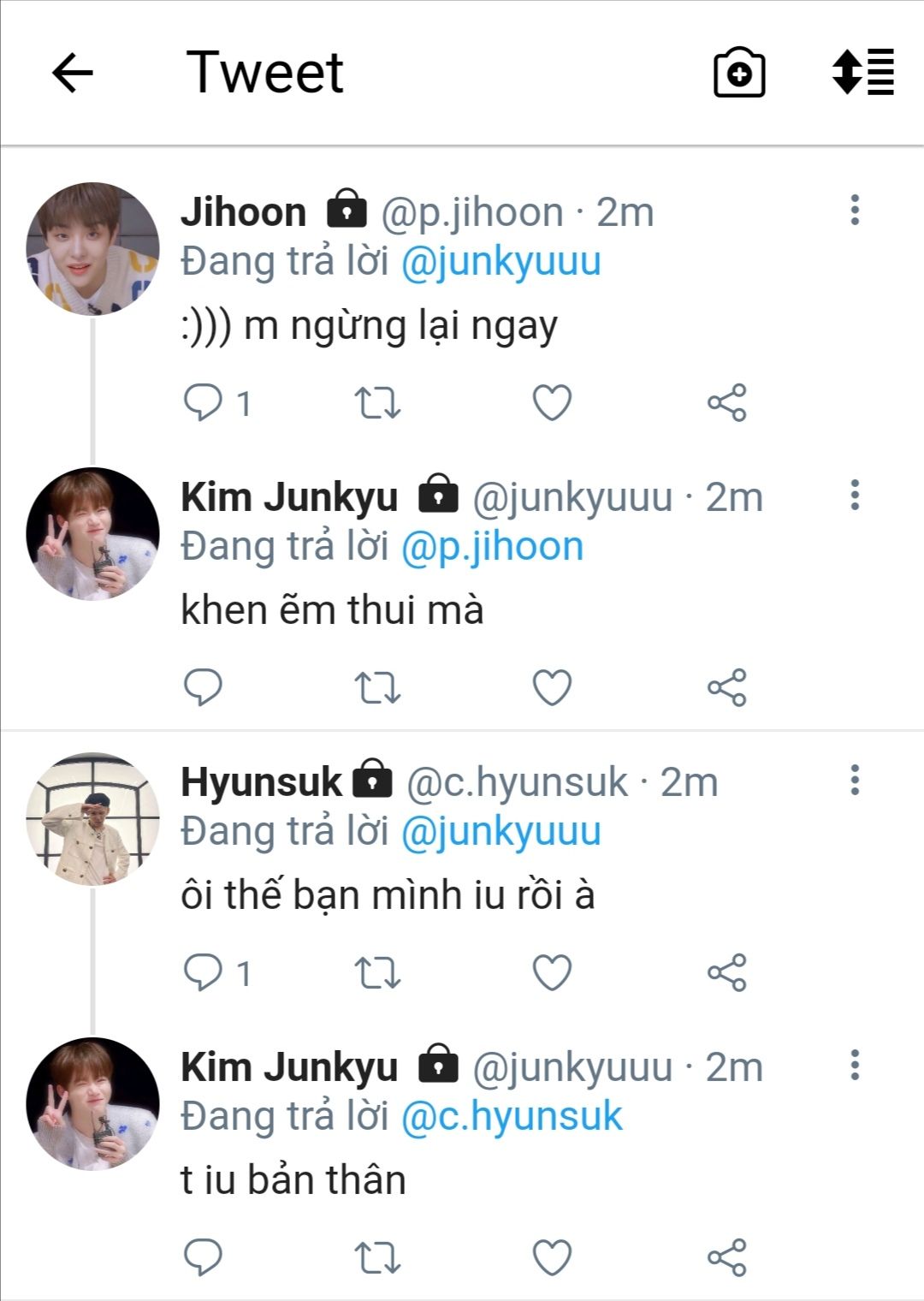Screen dimensions: 924x1301
Task: Like Hyunsuk's 'ôi thế bạn mình' tweet
Action: pos(552,972)
